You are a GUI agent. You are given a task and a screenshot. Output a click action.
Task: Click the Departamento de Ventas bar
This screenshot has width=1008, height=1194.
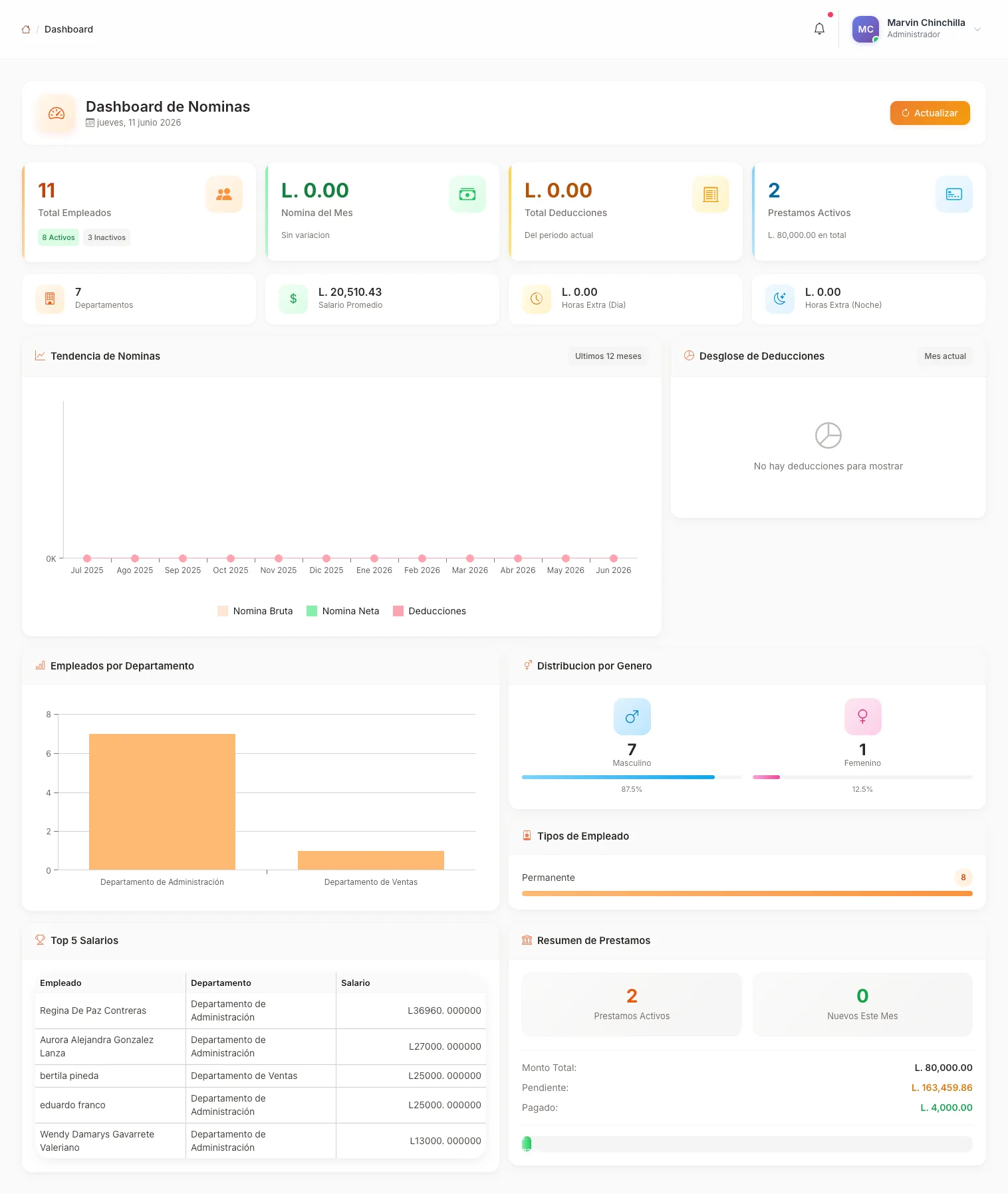[371, 860]
